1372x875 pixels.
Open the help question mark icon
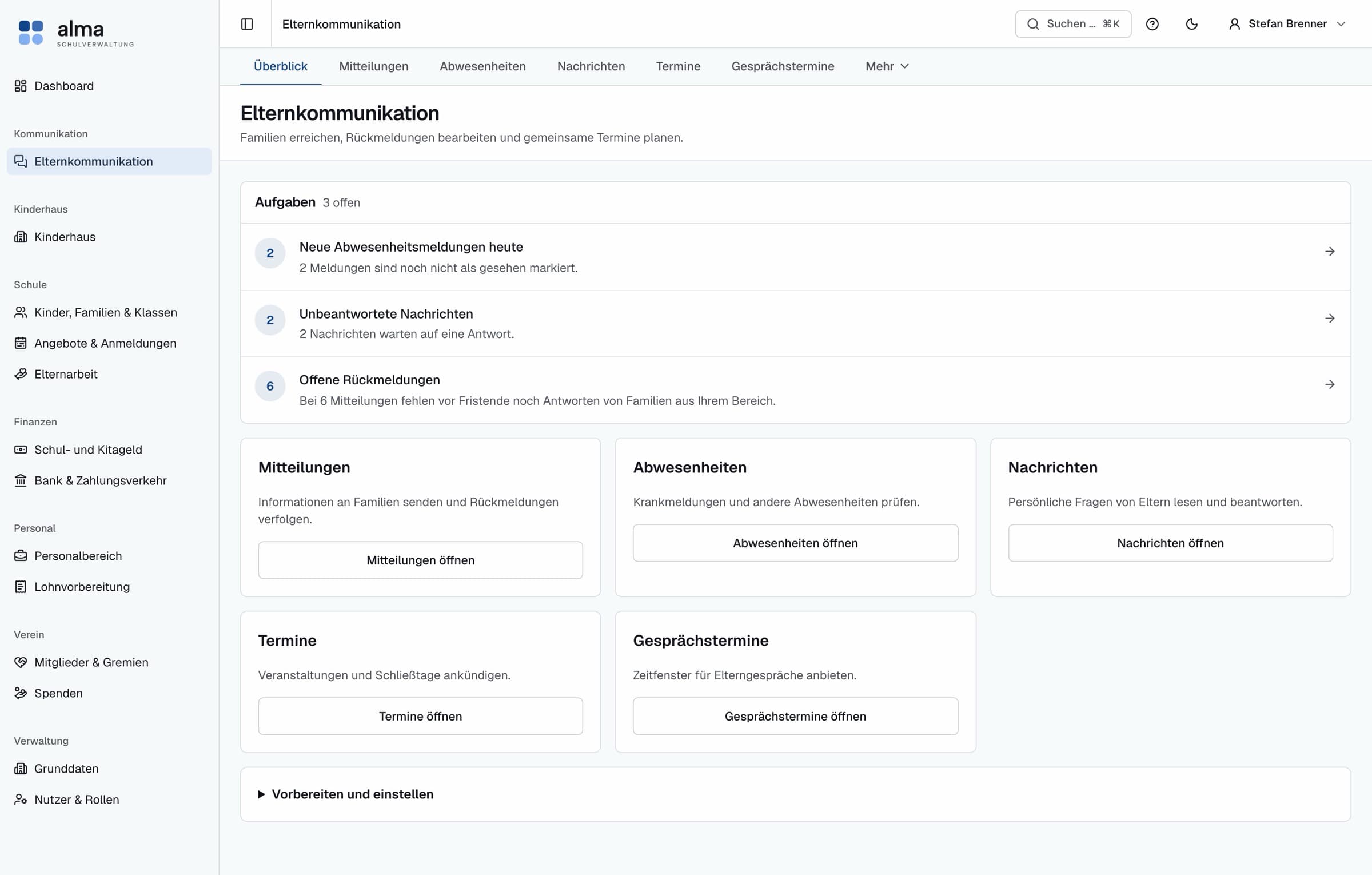1152,24
